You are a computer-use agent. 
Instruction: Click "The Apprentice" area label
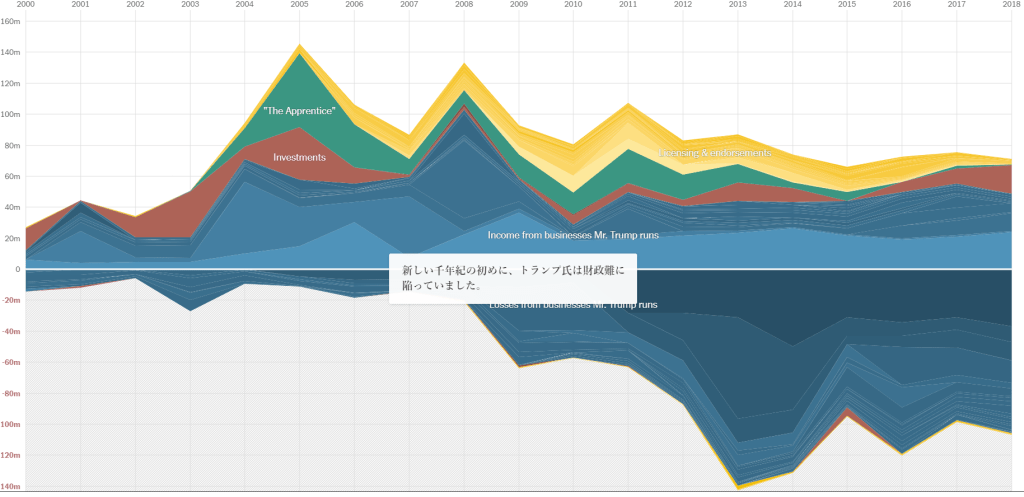299,110
